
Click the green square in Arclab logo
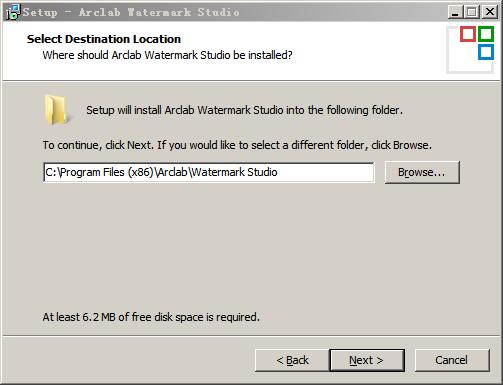[486, 34]
